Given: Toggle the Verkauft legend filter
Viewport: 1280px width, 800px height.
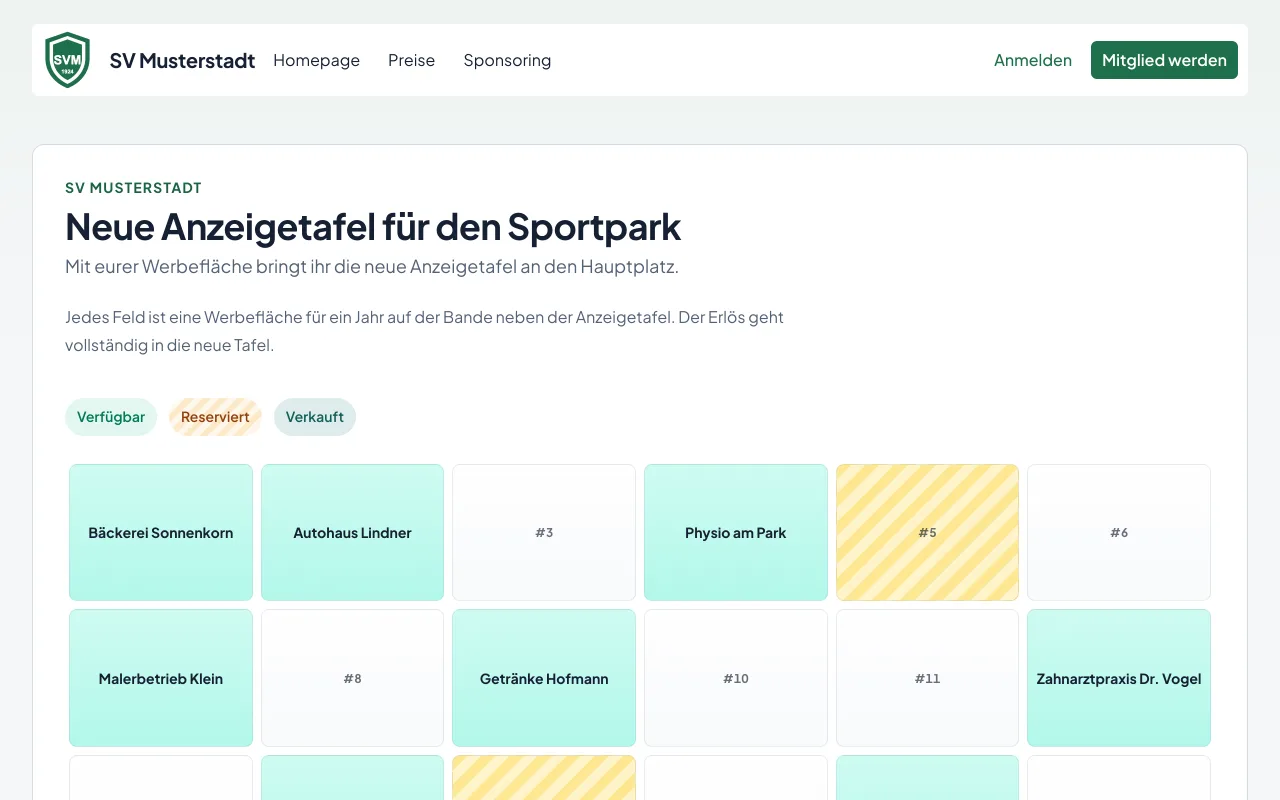Looking at the screenshot, I should click(315, 417).
